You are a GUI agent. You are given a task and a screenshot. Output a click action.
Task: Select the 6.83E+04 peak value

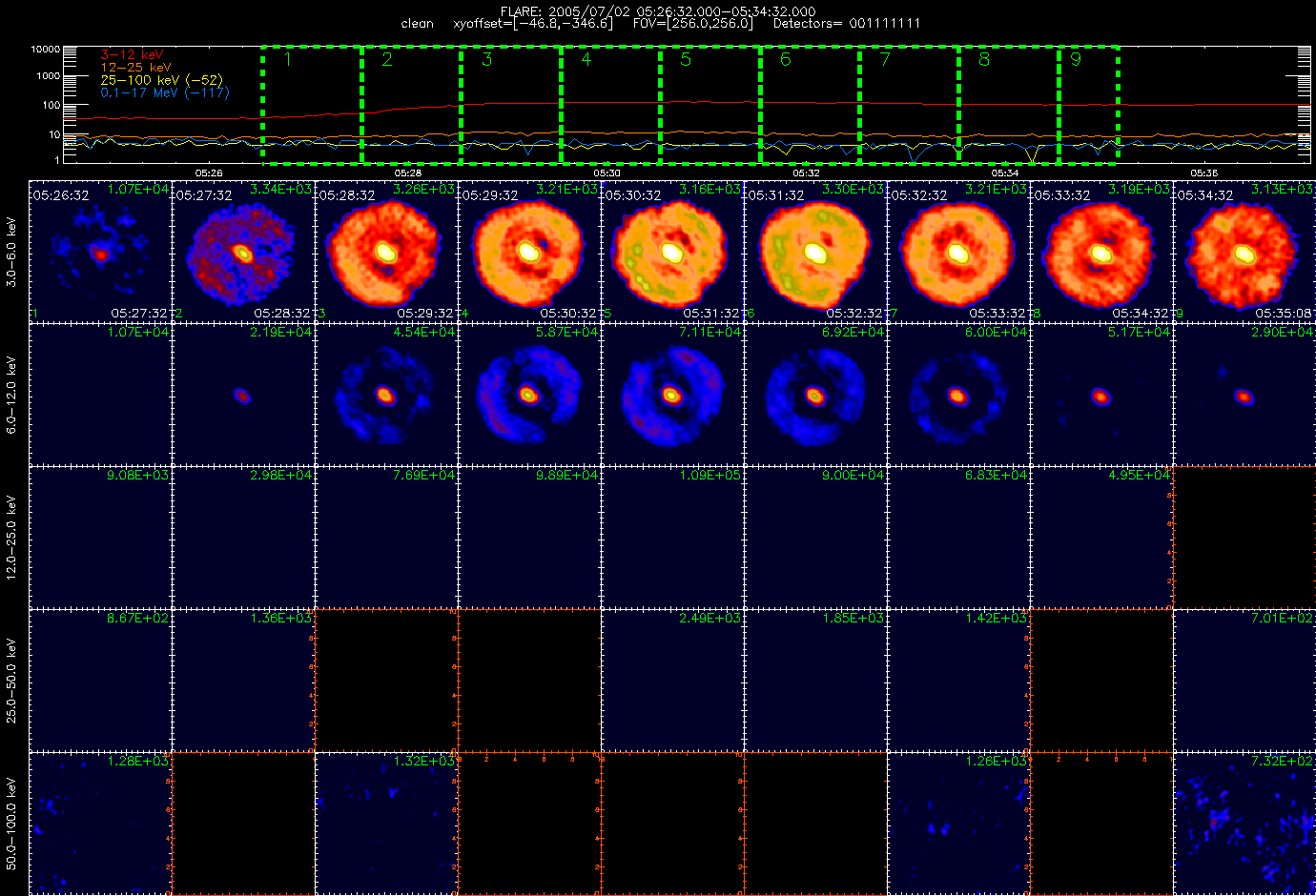997,475
